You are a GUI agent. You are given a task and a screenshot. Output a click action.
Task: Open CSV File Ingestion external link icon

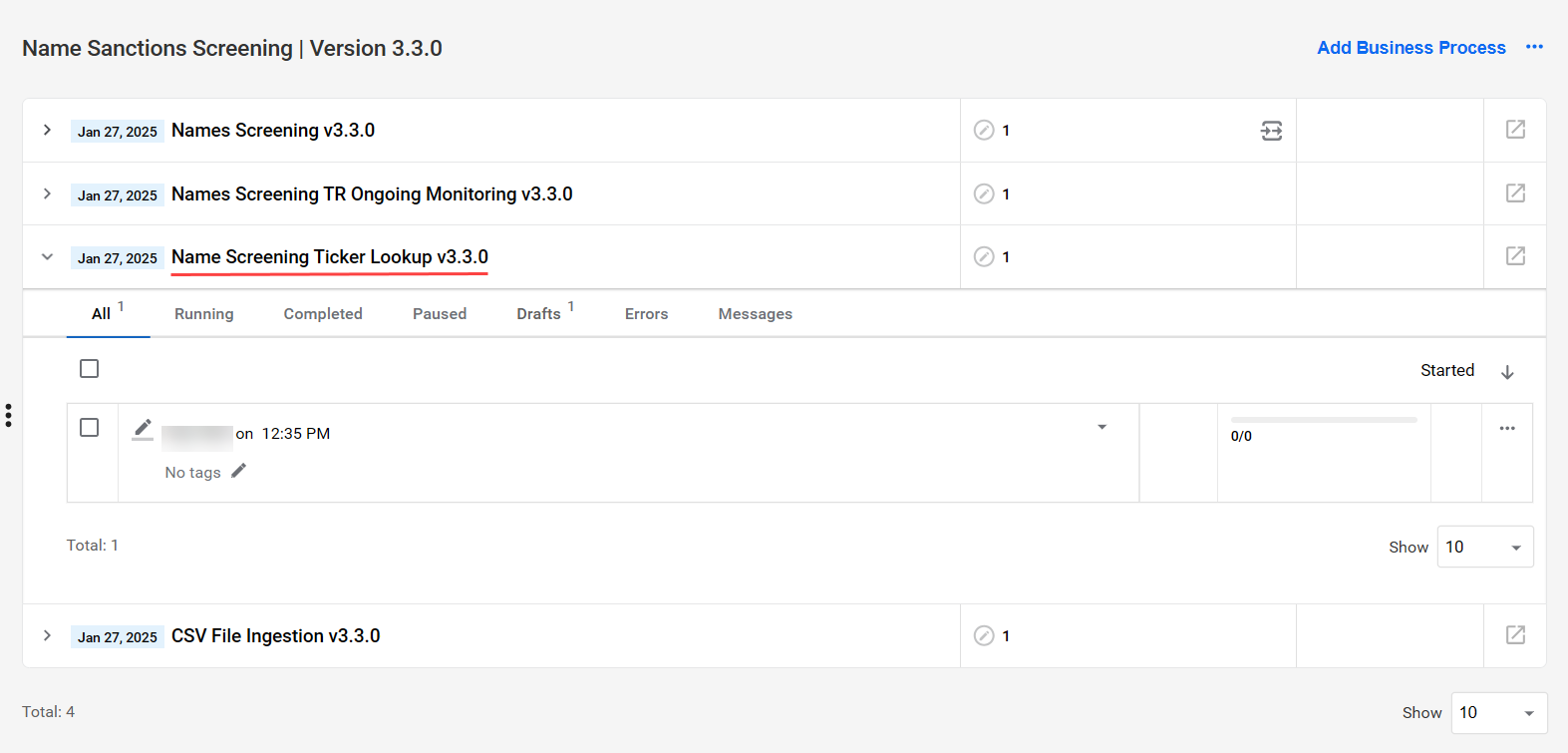pyautogui.click(x=1515, y=634)
